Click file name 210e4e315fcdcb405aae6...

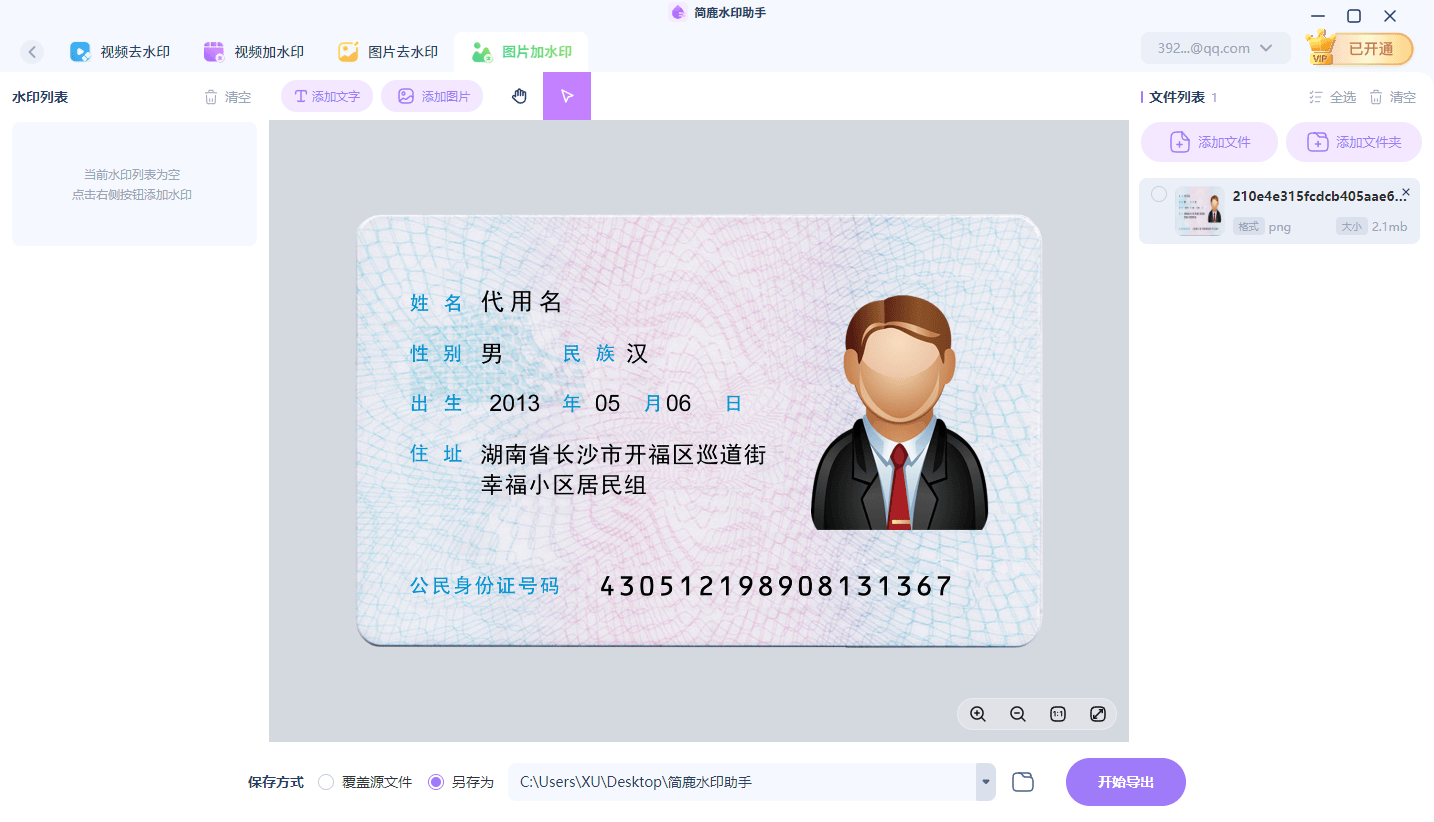(x=1319, y=196)
